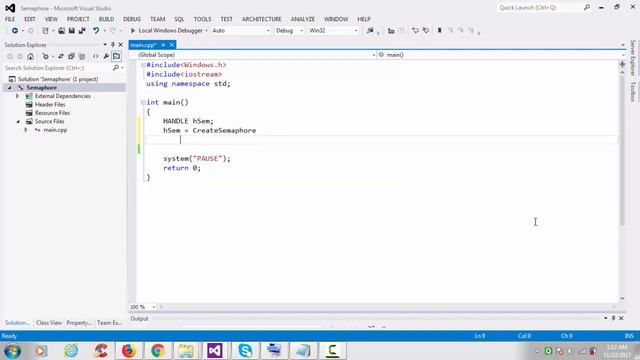640x360 pixels.
Task: Open the DEBUG menu
Action: pyautogui.click(x=132, y=19)
